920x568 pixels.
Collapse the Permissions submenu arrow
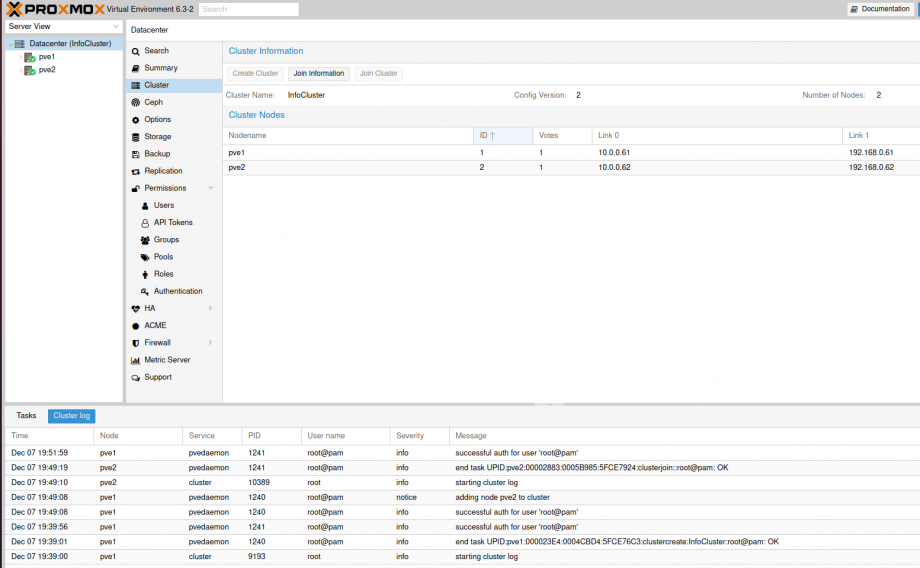pos(211,188)
